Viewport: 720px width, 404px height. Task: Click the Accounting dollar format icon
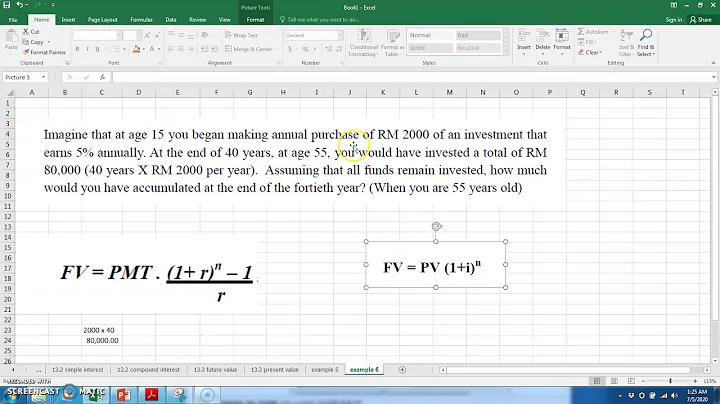click(x=290, y=49)
